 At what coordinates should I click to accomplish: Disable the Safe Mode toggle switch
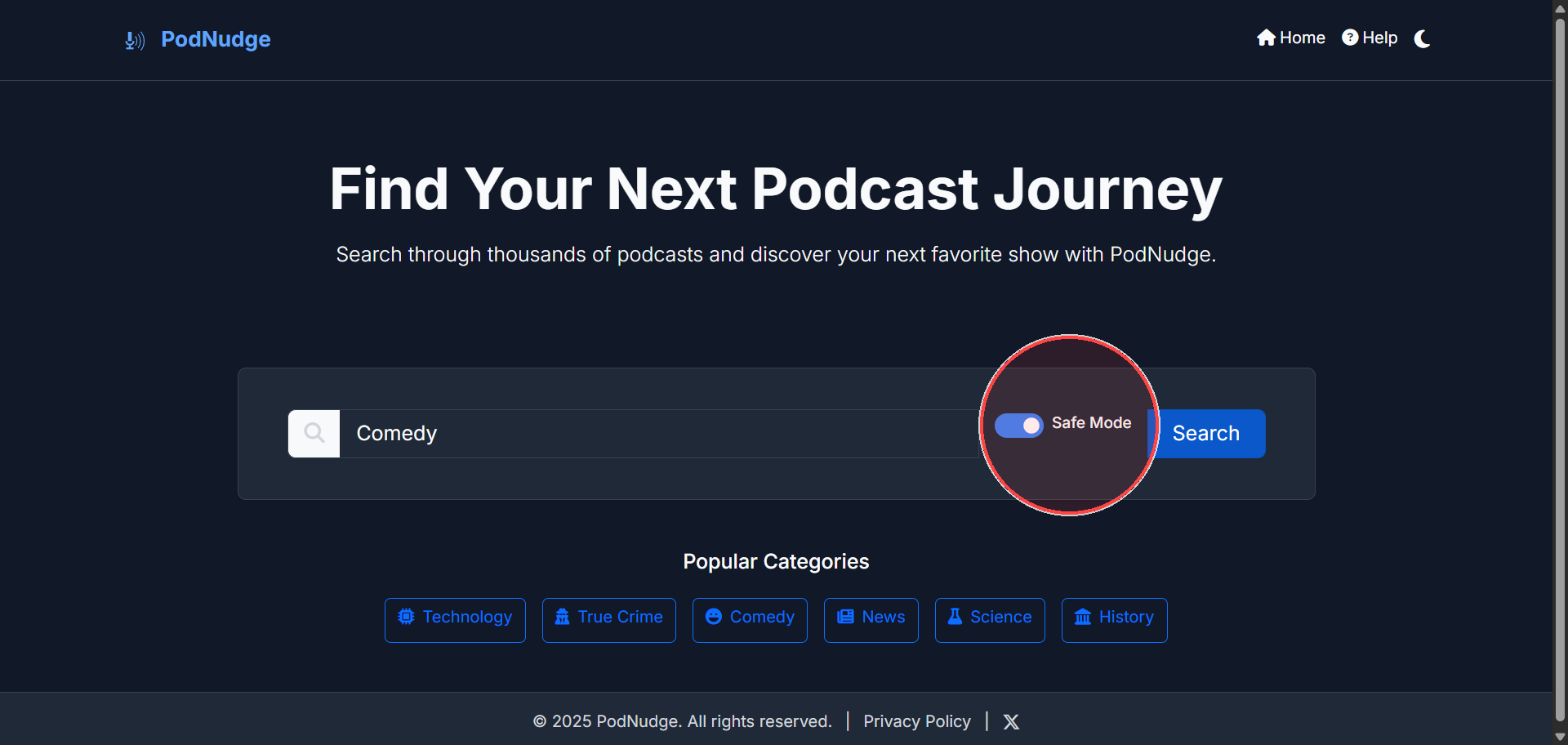1018,425
